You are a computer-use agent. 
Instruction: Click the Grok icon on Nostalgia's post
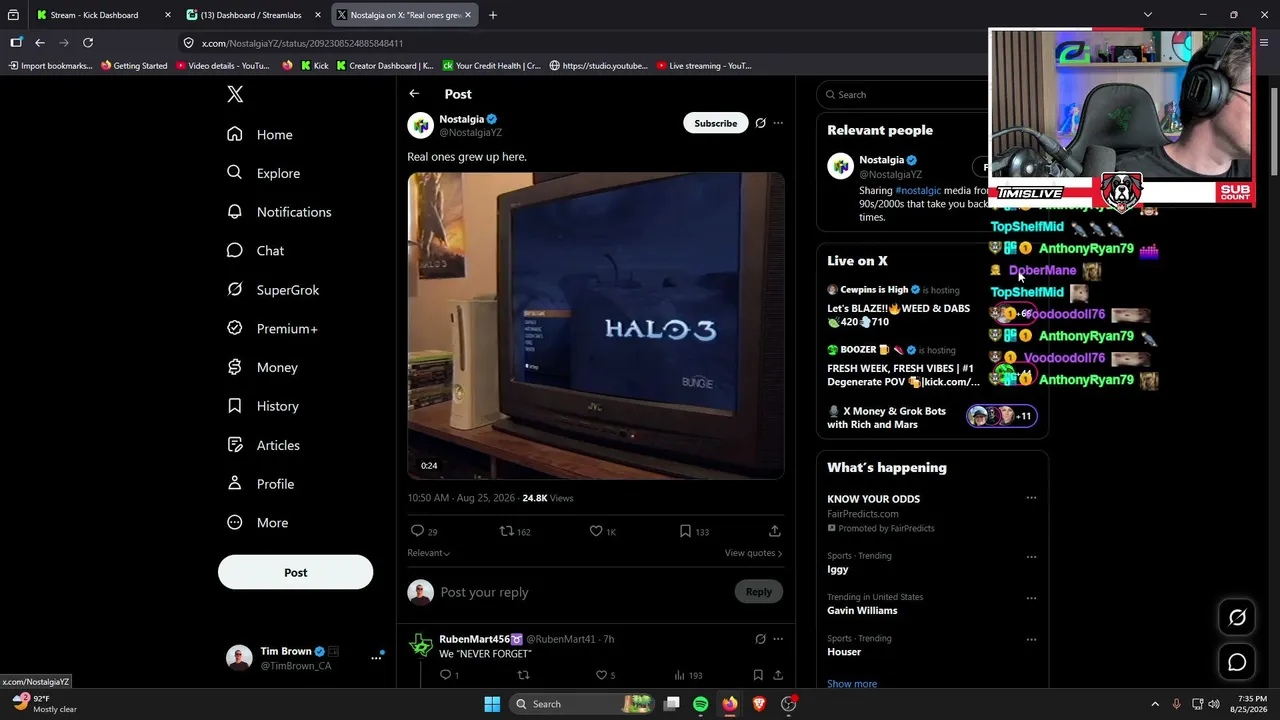pyautogui.click(x=760, y=123)
